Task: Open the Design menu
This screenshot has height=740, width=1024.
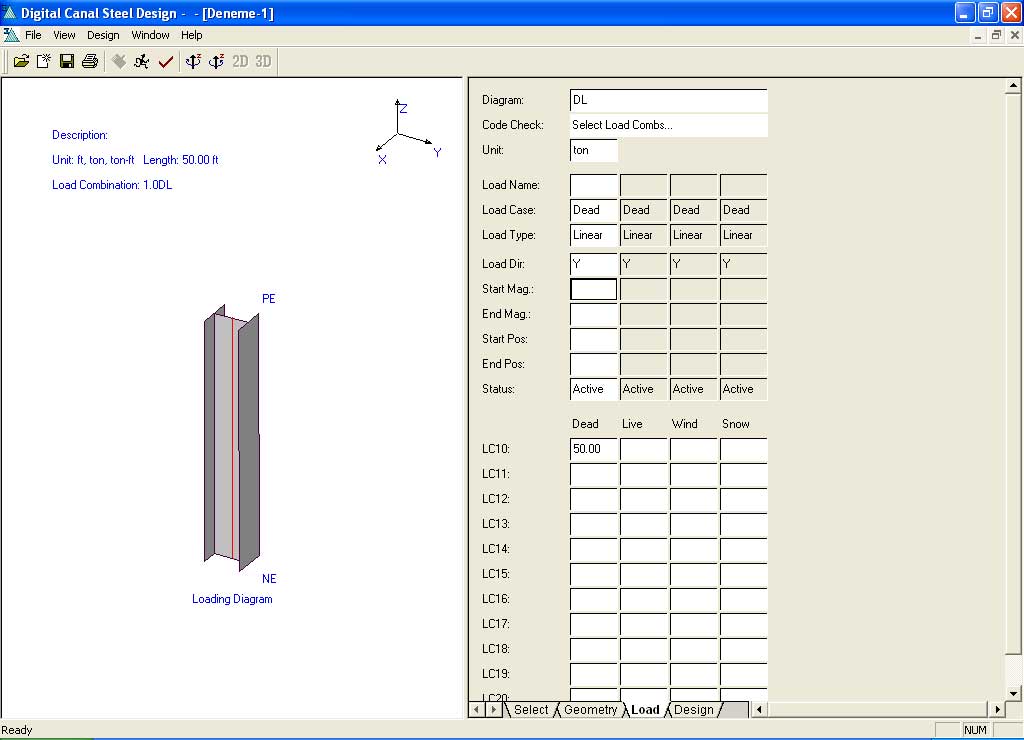Action: click(103, 35)
